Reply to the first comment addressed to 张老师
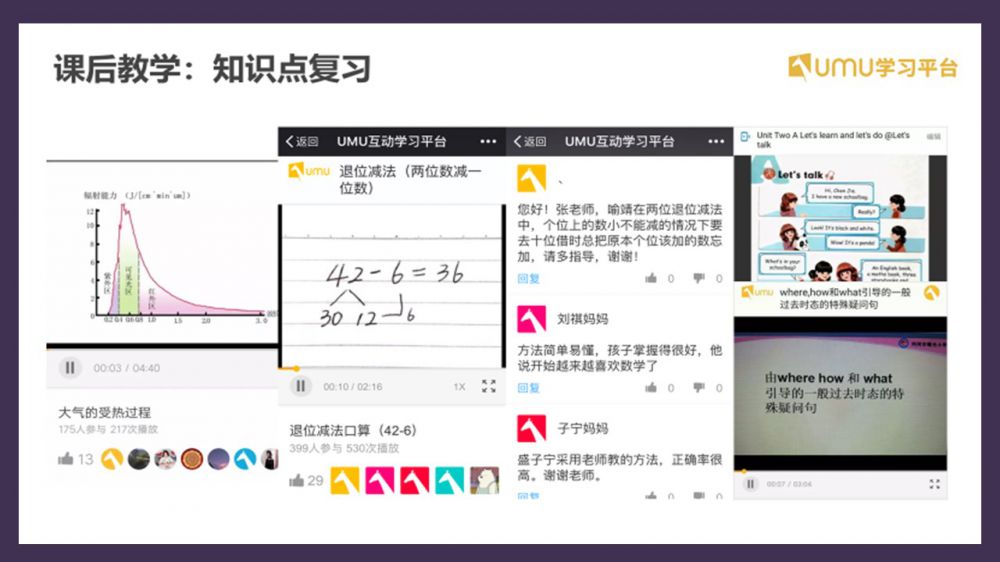This screenshot has width=1000, height=562. pyautogui.click(x=528, y=279)
